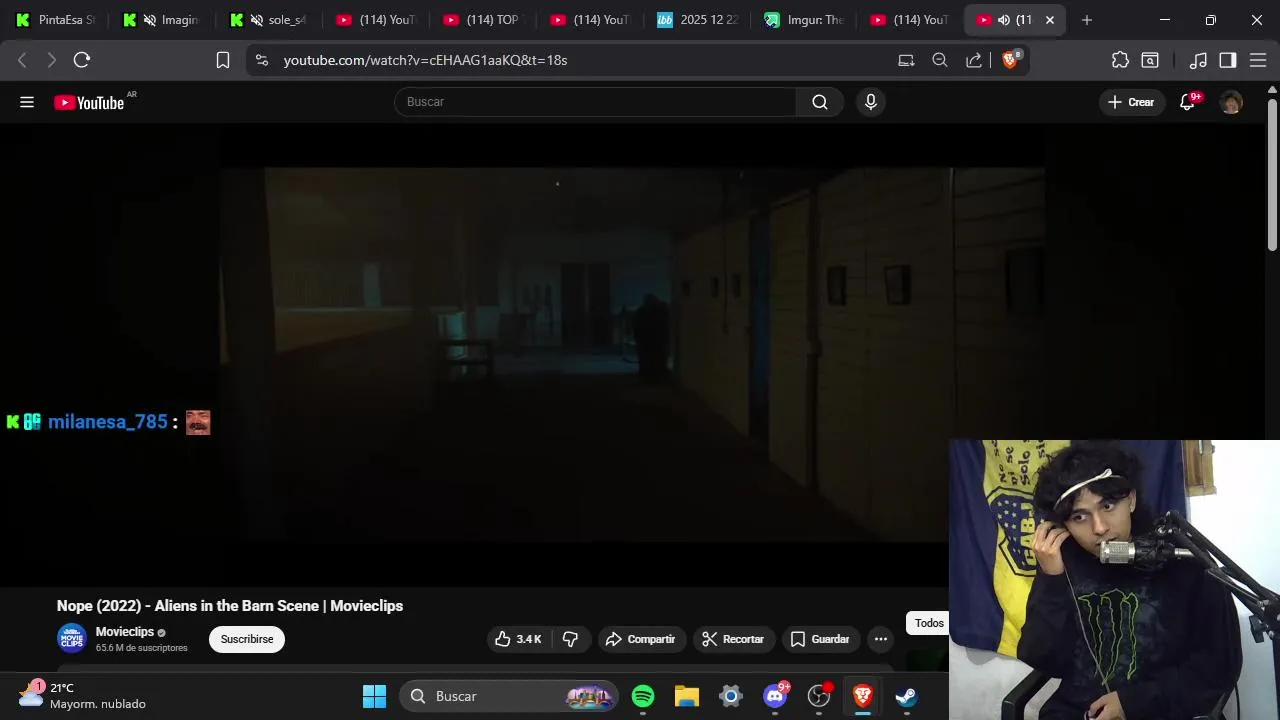Image resolution: width=1280 pixels, height=720 pixels.
Task: Click the page scrollbar thumb
Action: coord(1272,175)
